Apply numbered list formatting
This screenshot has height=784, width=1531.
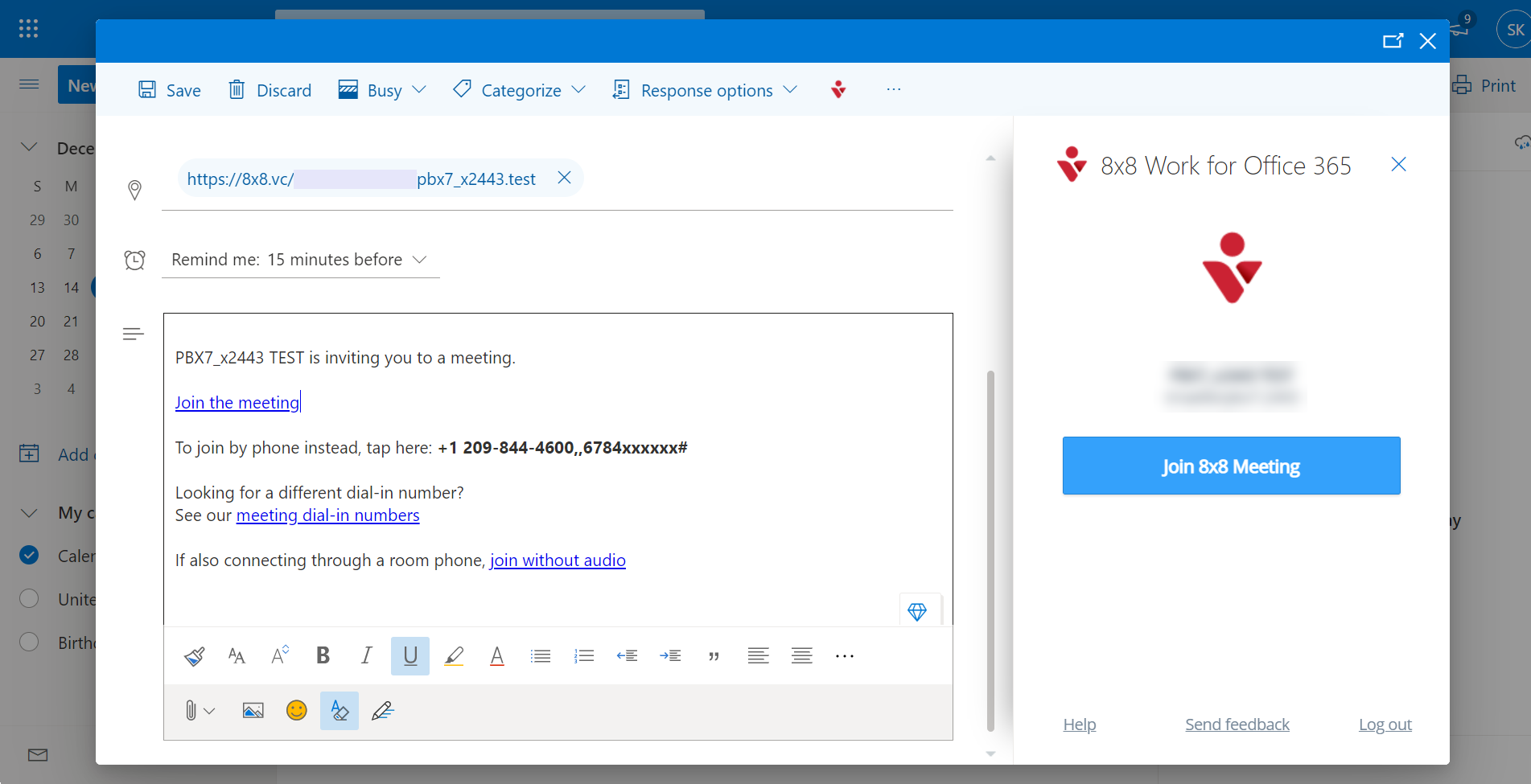click(584, 656)
